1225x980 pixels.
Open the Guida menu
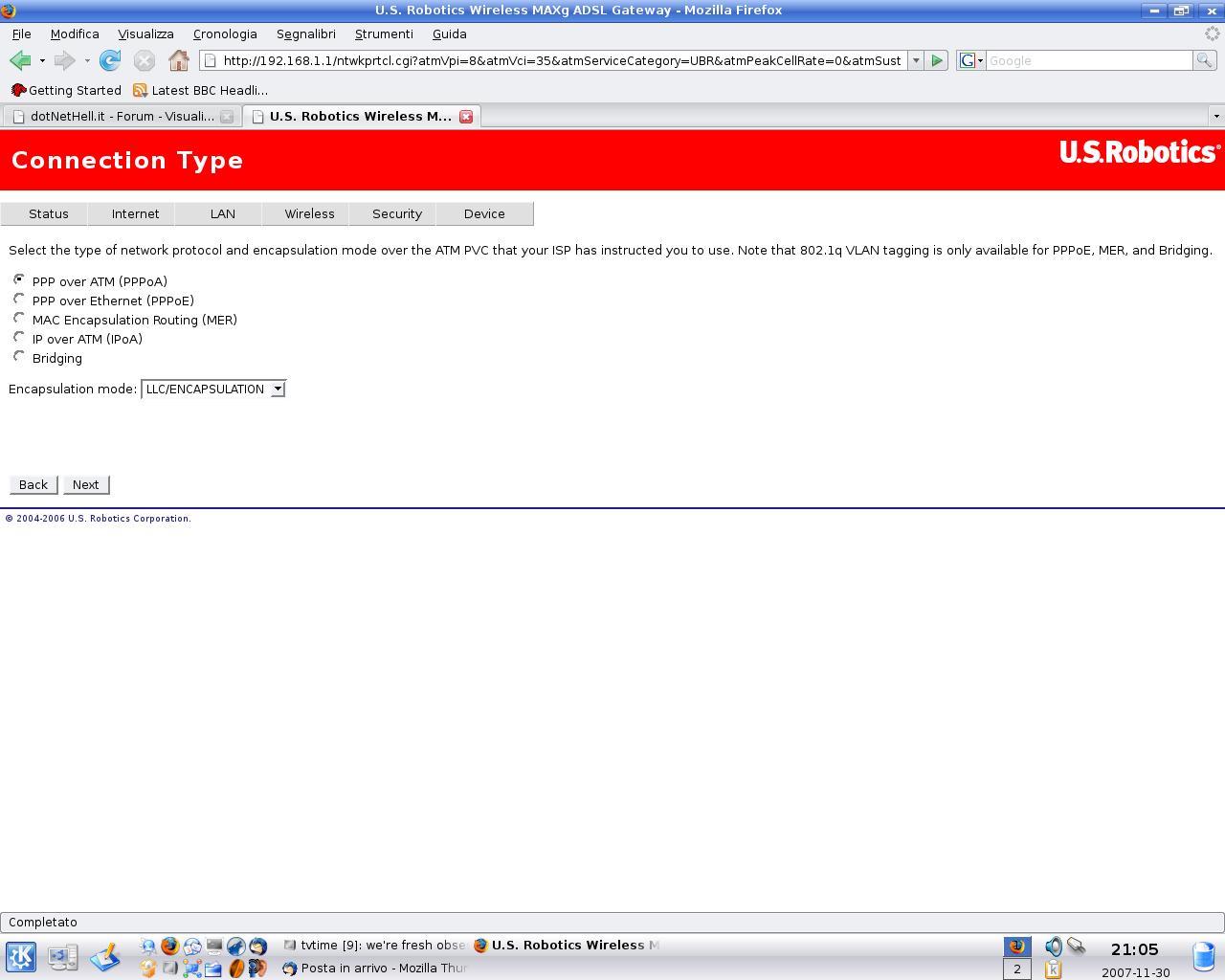[x=449, y=33]
